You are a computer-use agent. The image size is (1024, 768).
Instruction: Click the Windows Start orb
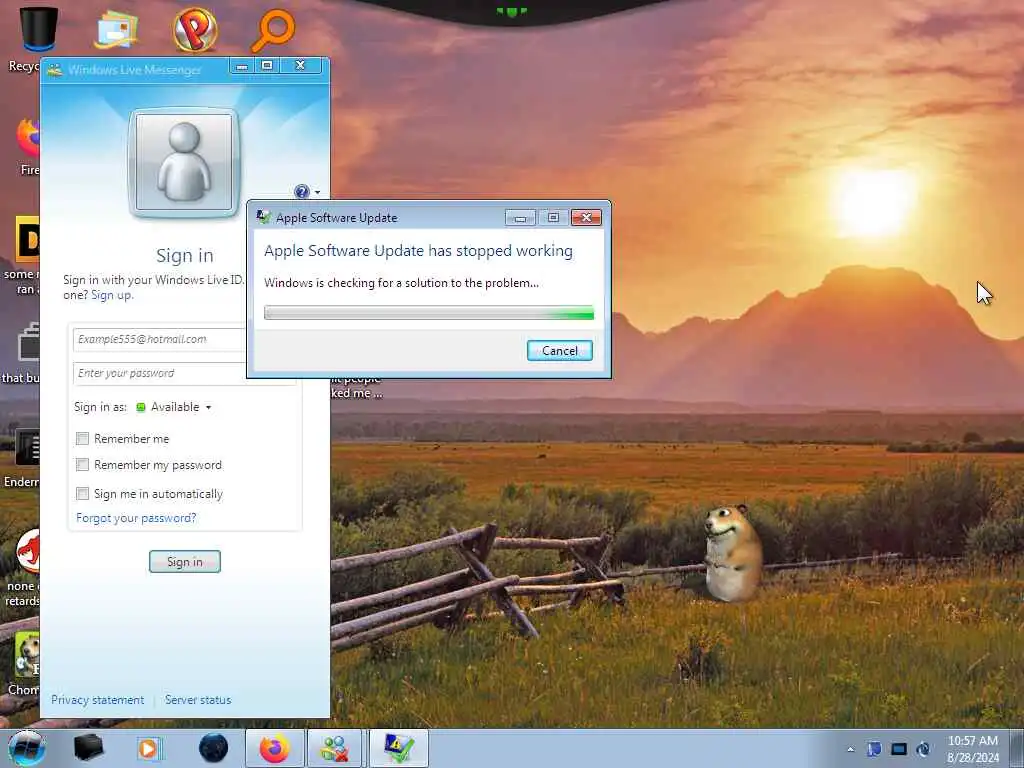coord(27,748)
